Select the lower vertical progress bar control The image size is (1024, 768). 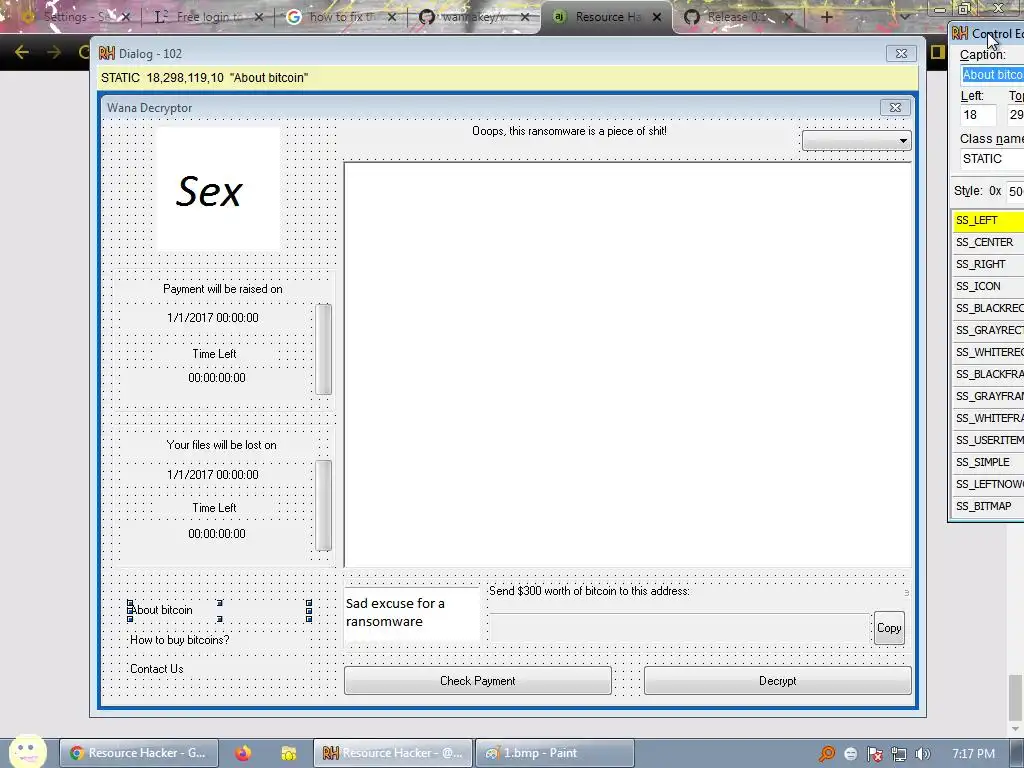point(323,505)
